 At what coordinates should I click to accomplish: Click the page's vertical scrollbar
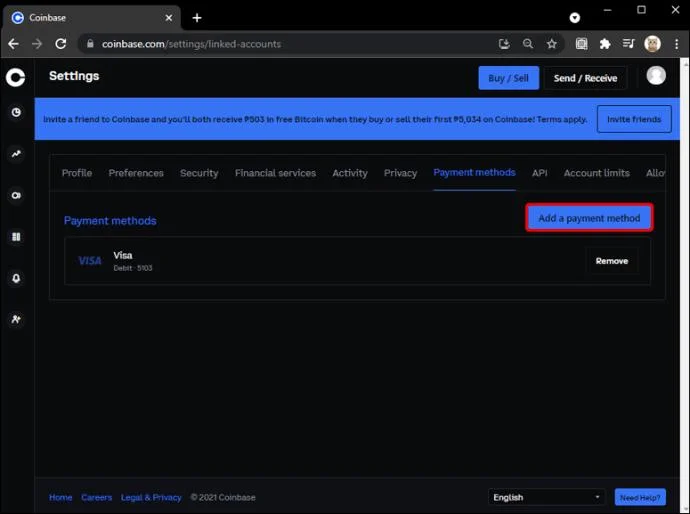685,286
